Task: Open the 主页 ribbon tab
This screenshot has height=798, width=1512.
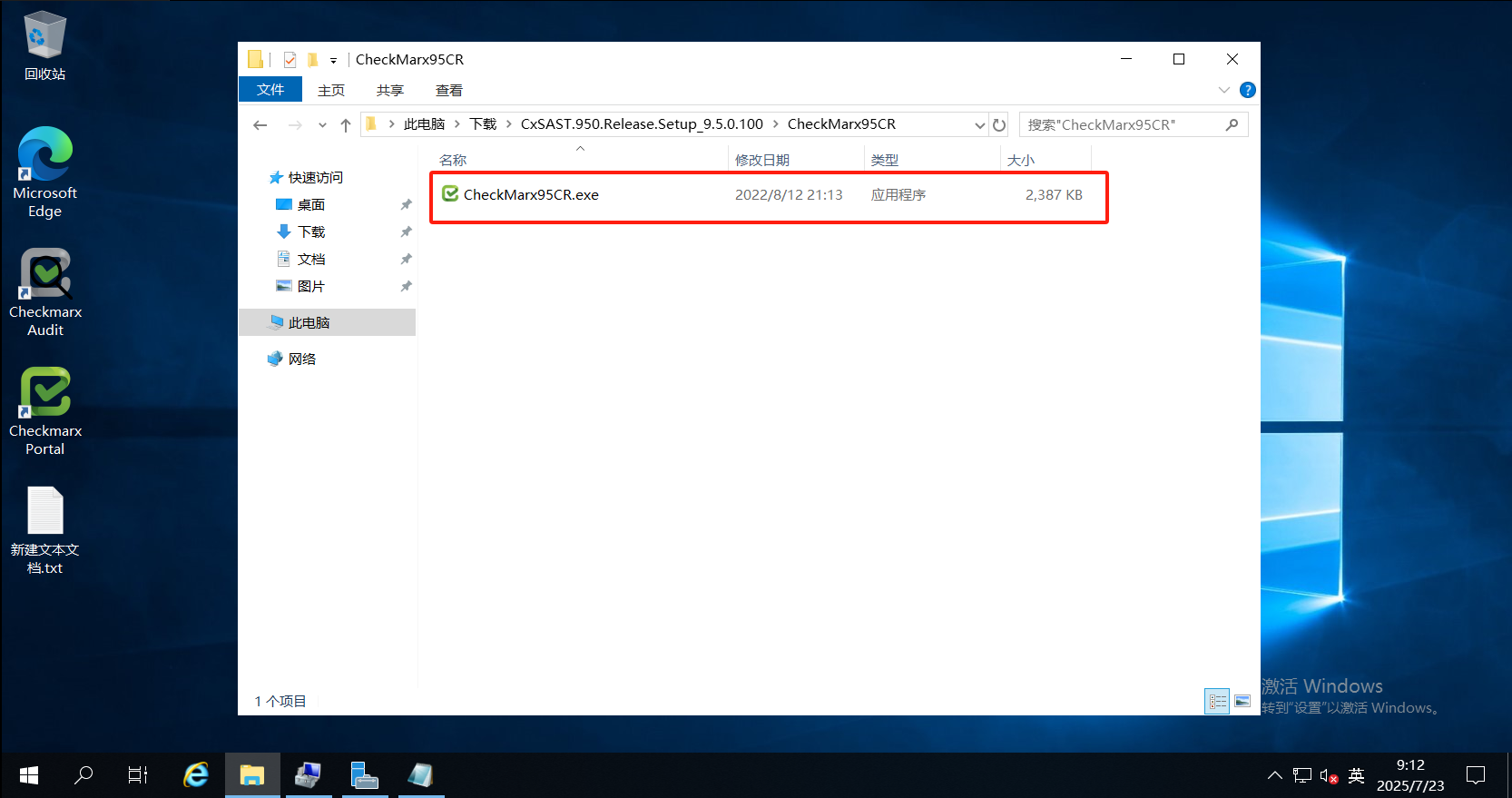Action: click(x=331, y=90)
